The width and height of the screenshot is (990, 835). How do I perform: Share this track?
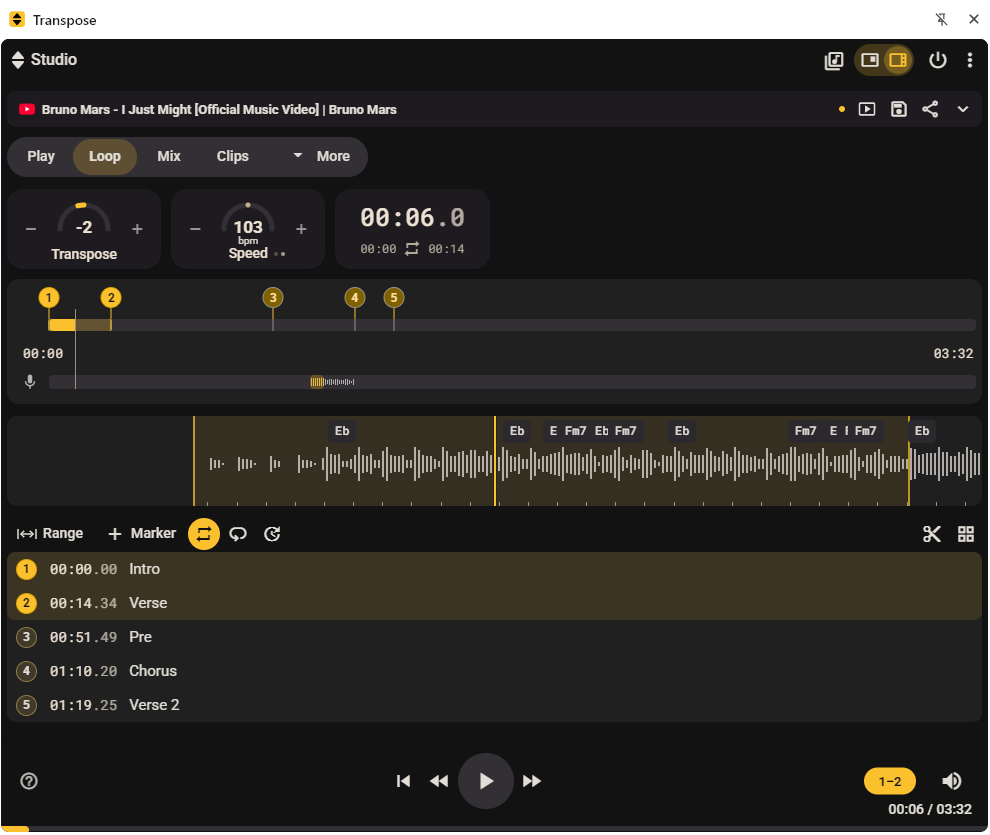click(930, 109)
